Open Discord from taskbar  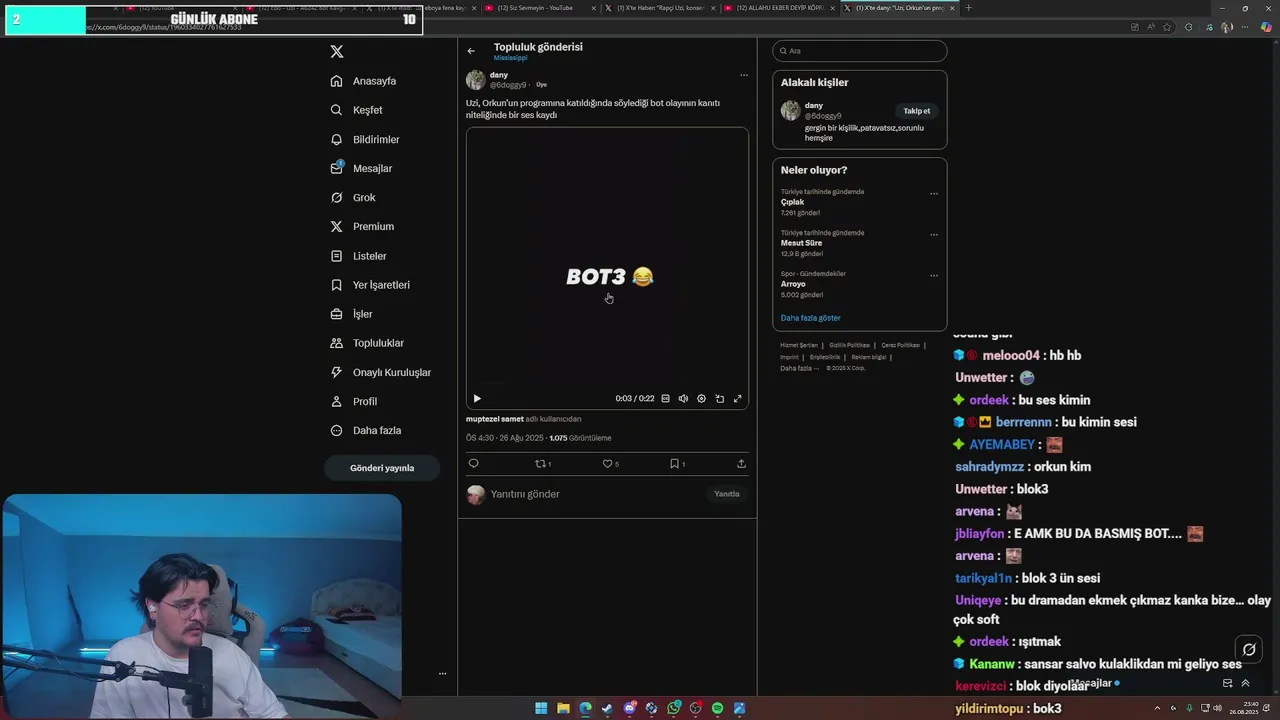click(x=630, y=708)
